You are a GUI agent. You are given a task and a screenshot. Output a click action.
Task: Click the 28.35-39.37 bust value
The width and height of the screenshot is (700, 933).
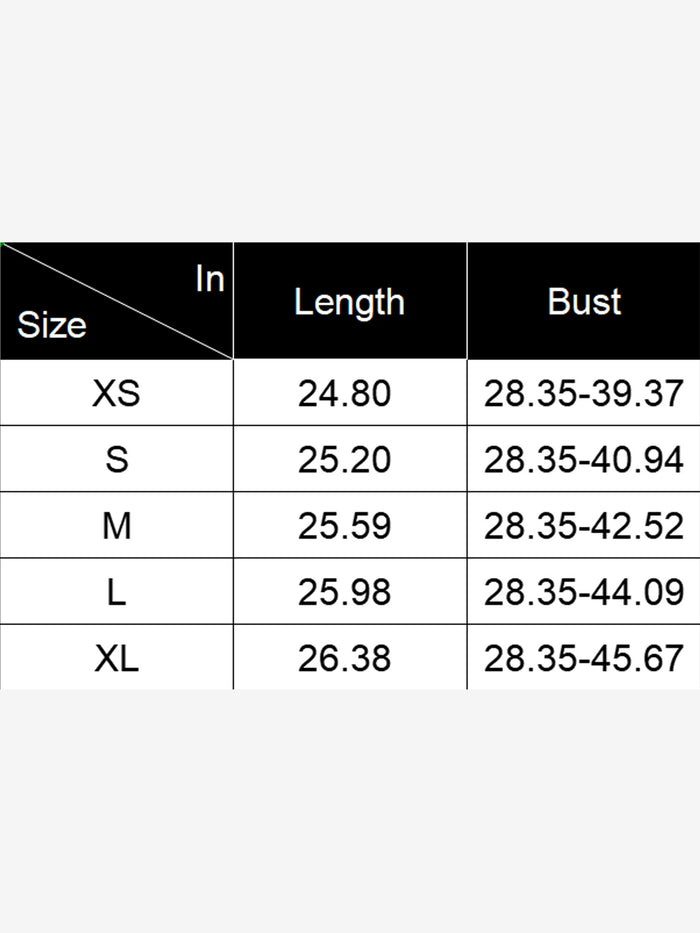pyautogui.click(x=584, y=393)
